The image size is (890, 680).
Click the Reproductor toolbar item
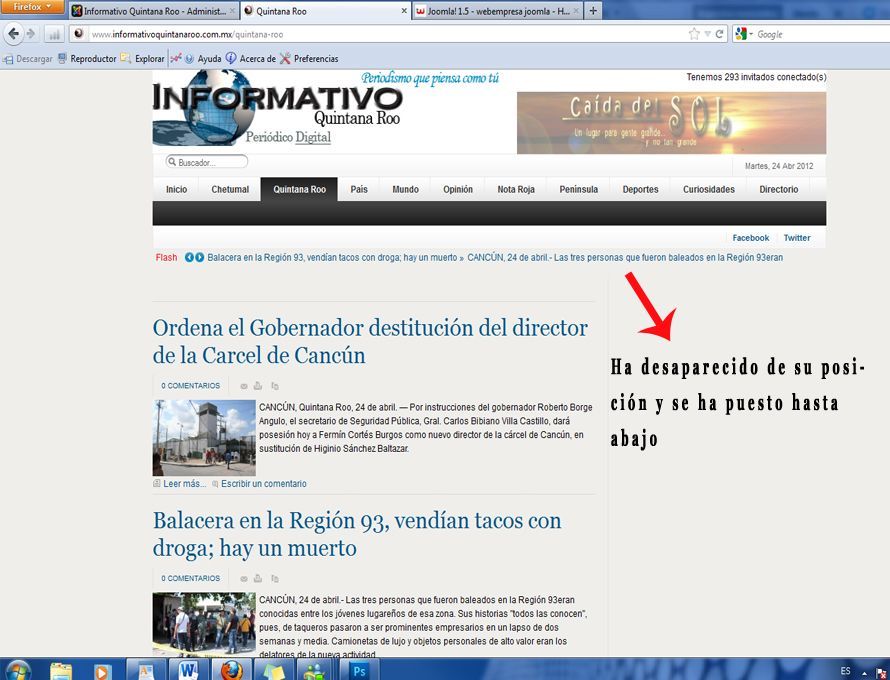pyautogui.click(x=87, y=58)
